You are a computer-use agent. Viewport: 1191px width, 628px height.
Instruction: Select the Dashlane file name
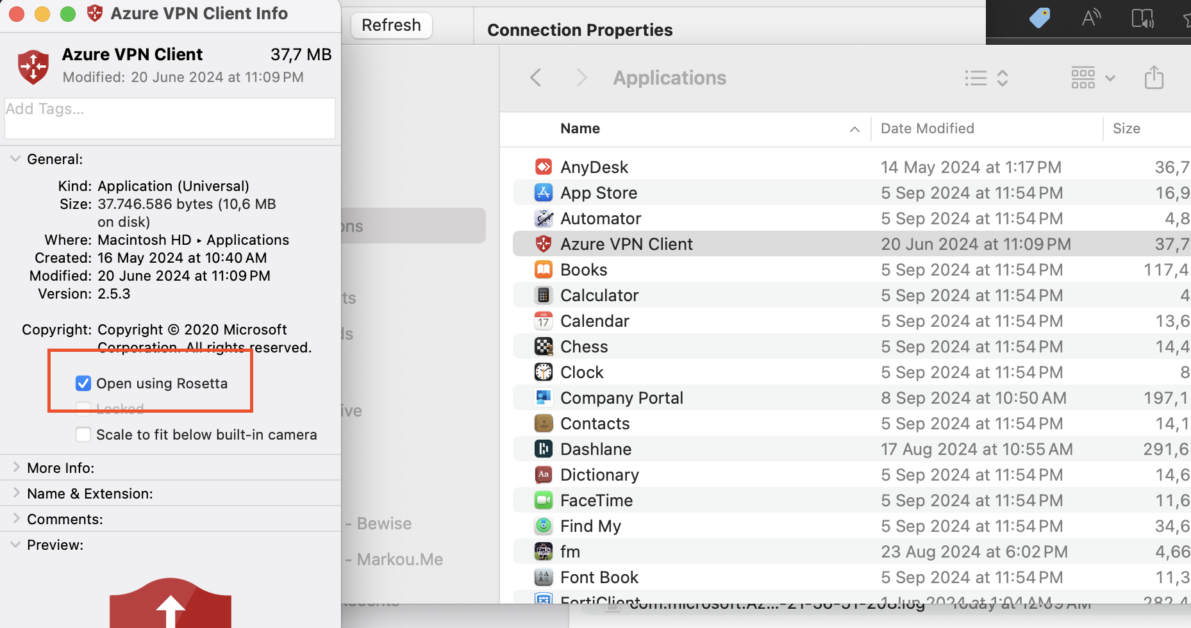(x=596, y=450)
